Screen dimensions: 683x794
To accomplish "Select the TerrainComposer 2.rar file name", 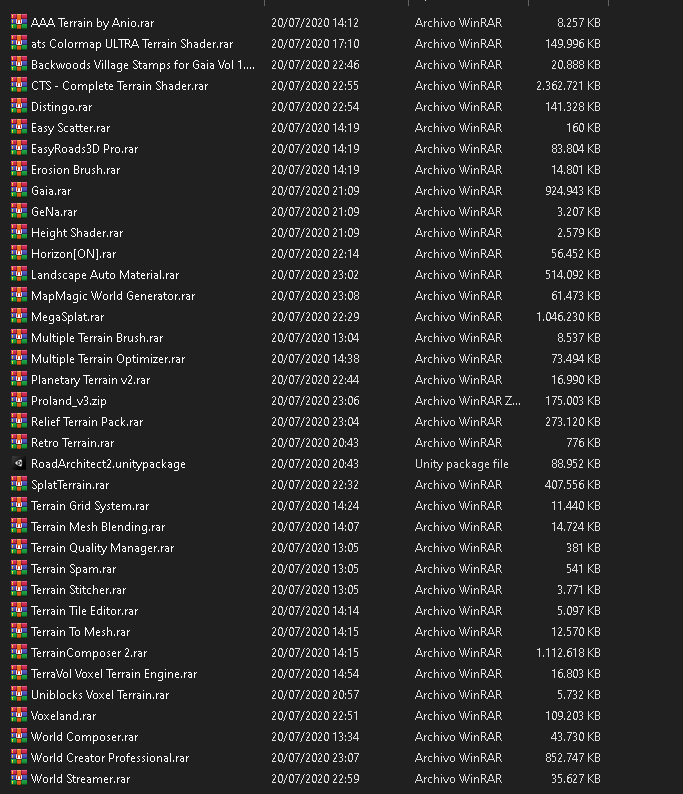I will point(90,652).
